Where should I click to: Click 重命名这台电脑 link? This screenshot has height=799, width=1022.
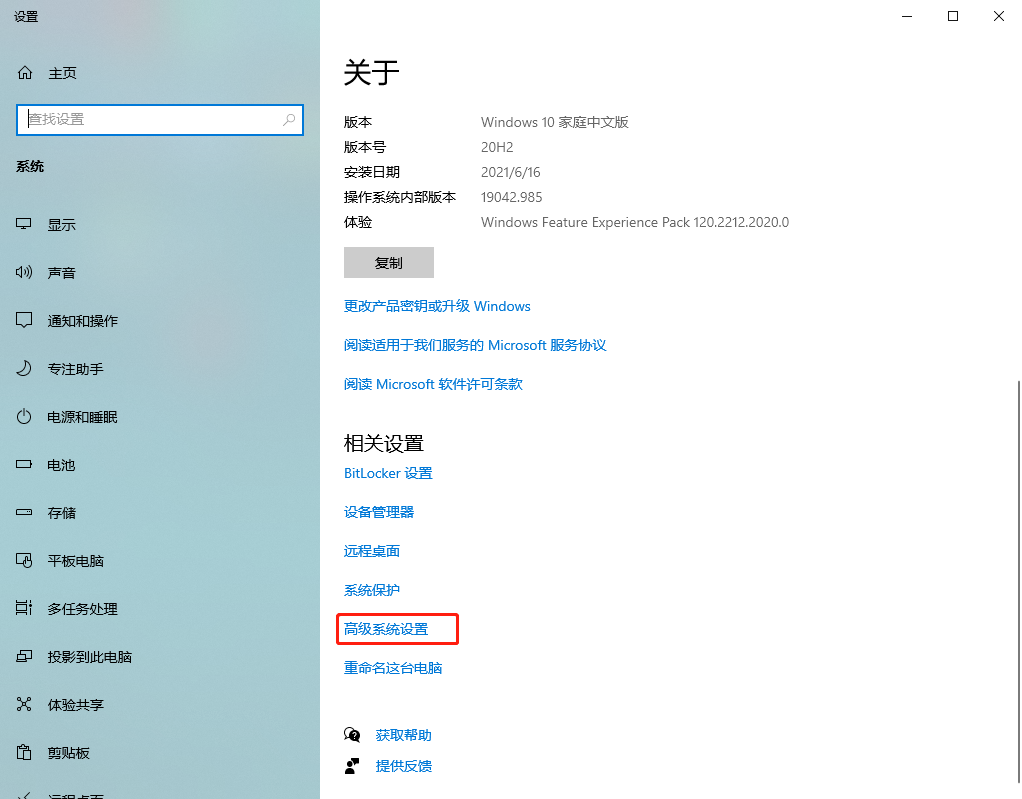(x=393, y=668)
